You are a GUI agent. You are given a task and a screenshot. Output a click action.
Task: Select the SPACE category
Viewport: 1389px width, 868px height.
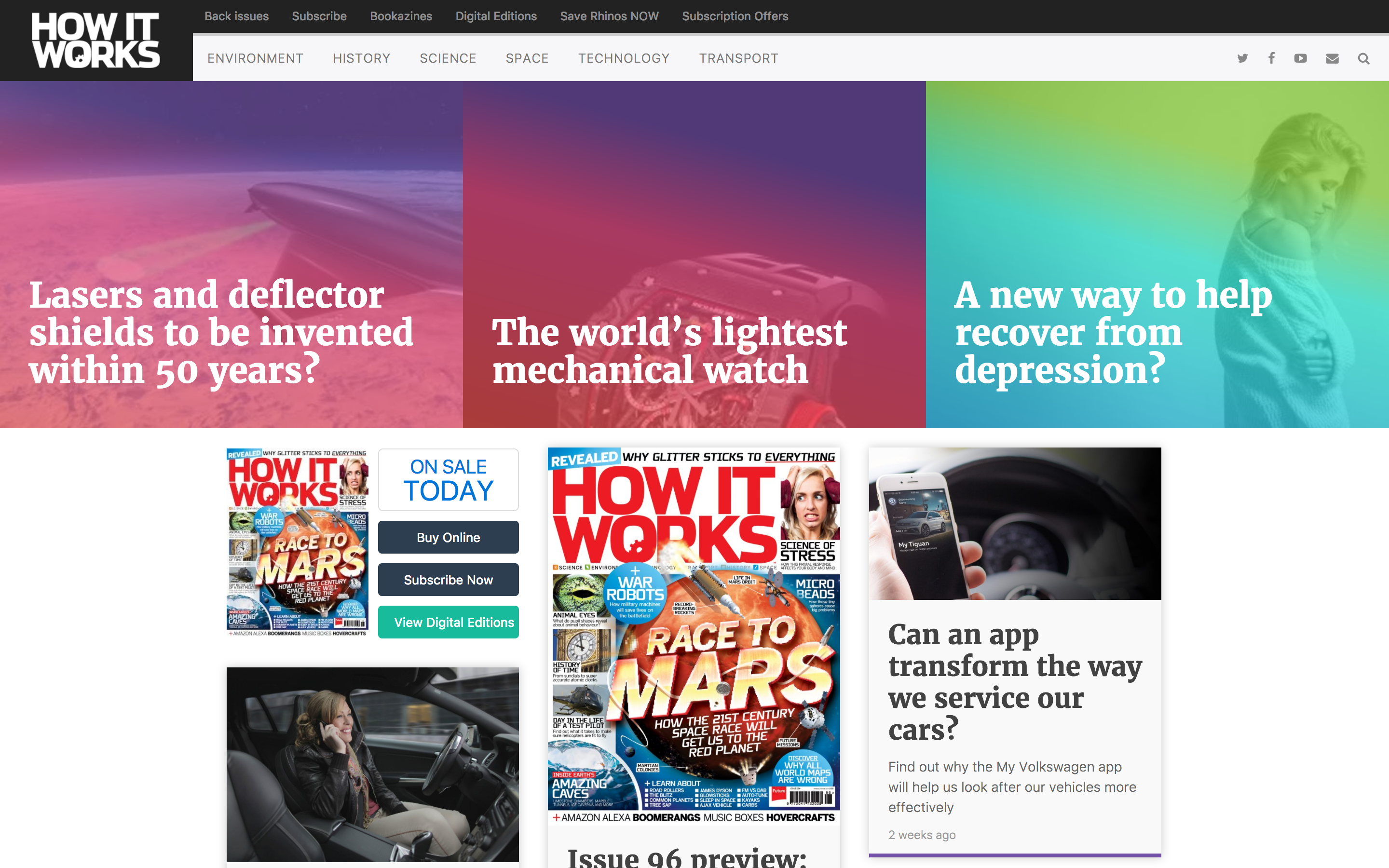pos(527,58)
